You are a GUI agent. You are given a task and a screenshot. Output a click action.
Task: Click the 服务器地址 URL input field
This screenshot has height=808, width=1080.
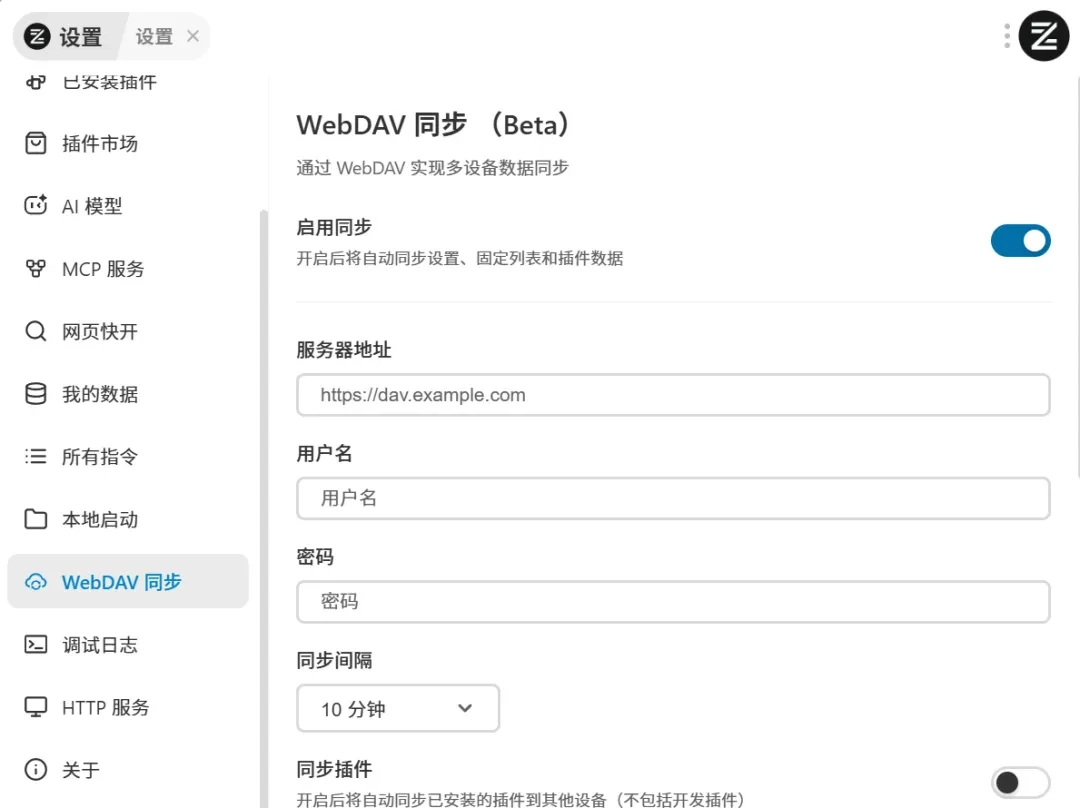tap(673, 395)
